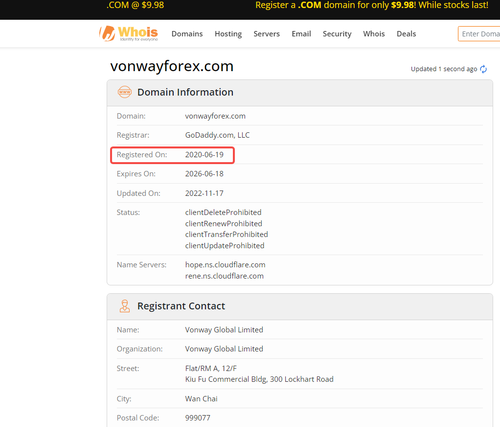Viewport: 500px width, 427px height.
Task: Click the Registered On date 2020-06-19
Action: click(x=204, y=155)
